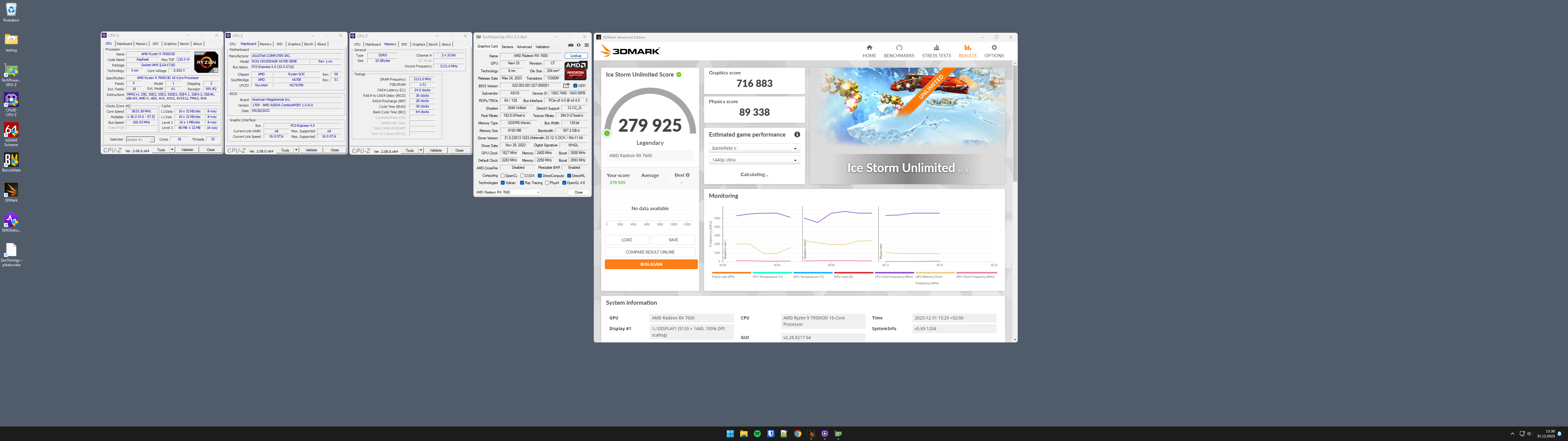Click the green validation check next to Ice Storm score
The height and width of the screenshot is (441, 1568).
coord(679,74)
